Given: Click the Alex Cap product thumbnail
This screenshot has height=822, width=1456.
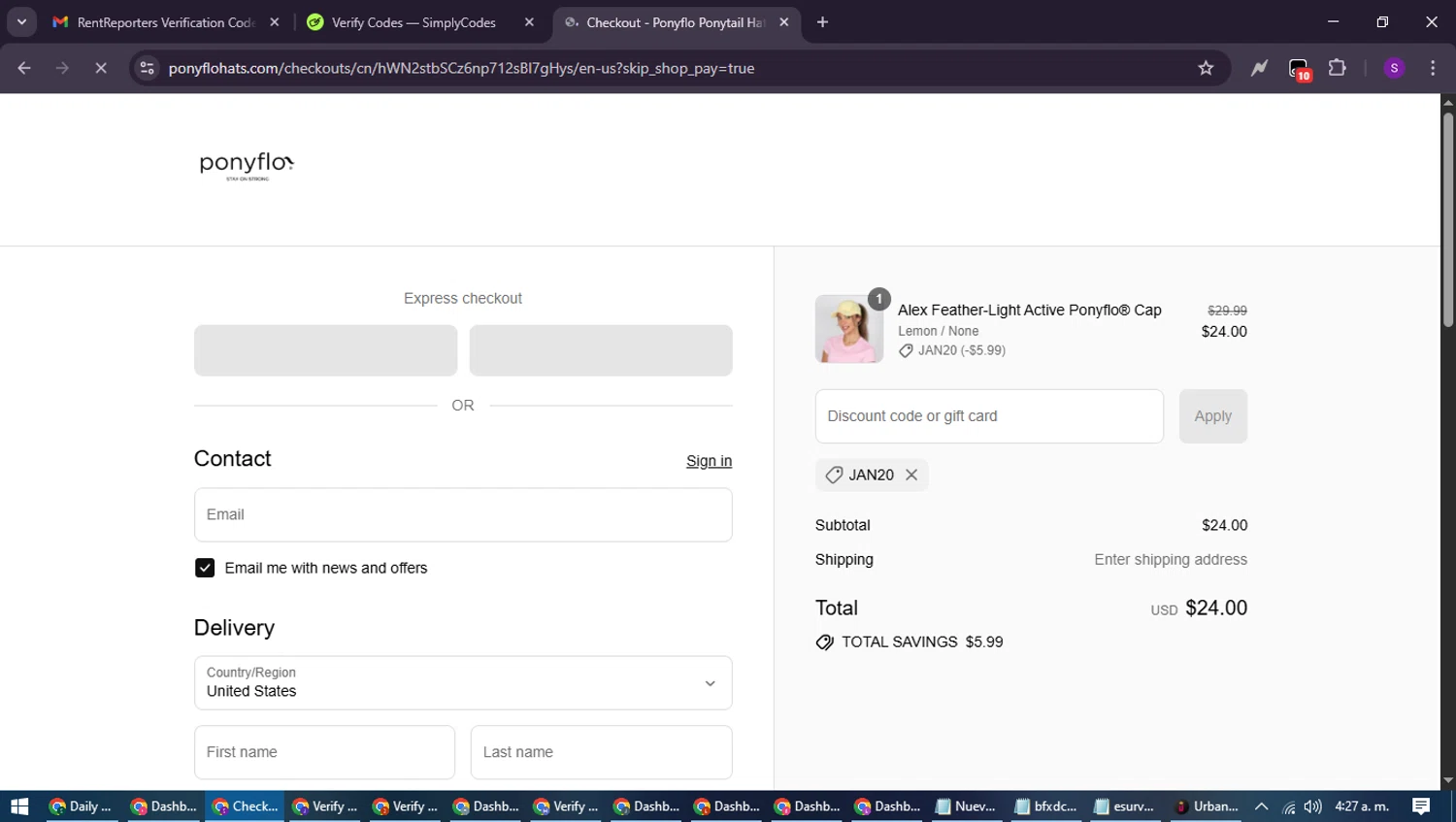Looking at the screenshot, I should 849,329.
